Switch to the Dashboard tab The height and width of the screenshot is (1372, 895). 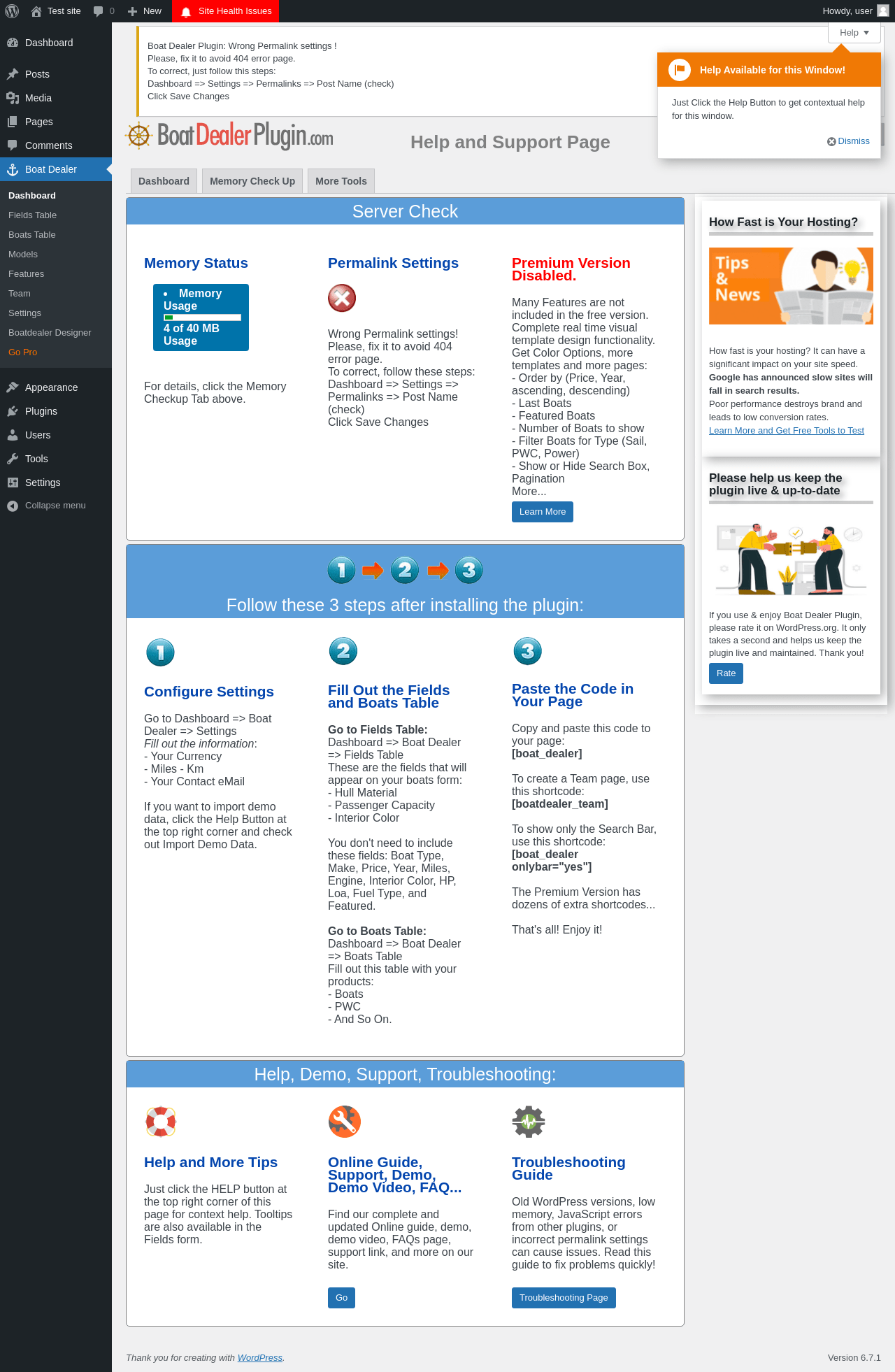click(164, 181)
